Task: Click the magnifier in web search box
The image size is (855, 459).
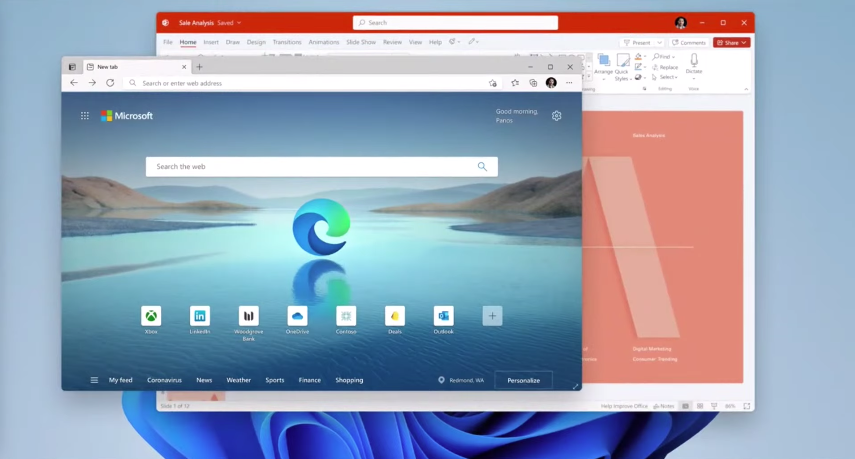Action: tap(482, 166)
